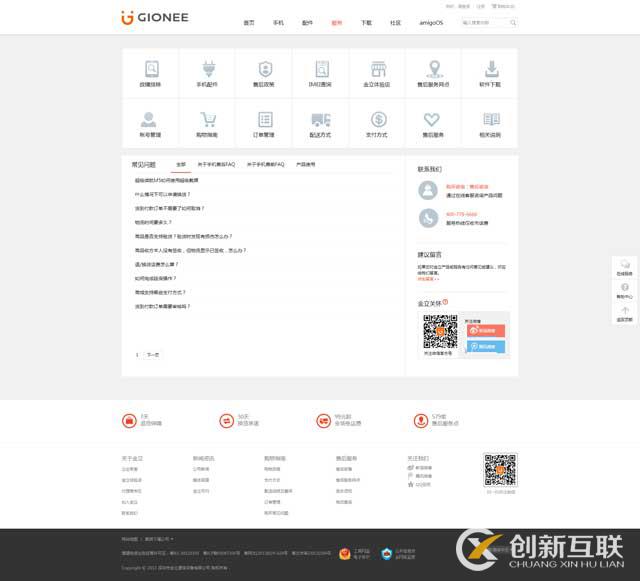Open the 配送方式 truck icon
The image size is (640, 581).
coord(322,120)
